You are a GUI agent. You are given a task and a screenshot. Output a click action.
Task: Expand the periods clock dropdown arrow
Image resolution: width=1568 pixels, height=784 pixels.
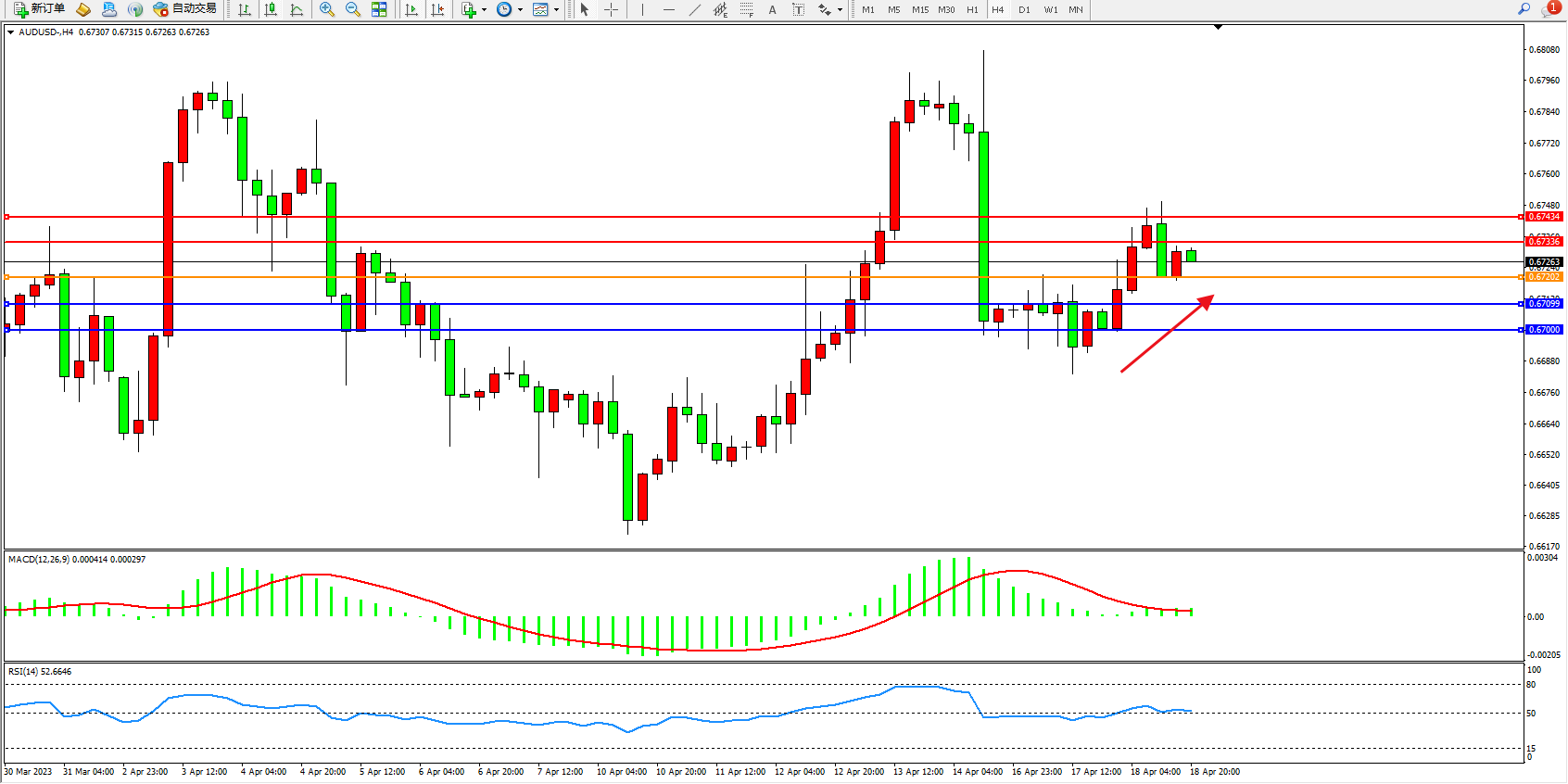pyautogui.click(x=520, y=9)
